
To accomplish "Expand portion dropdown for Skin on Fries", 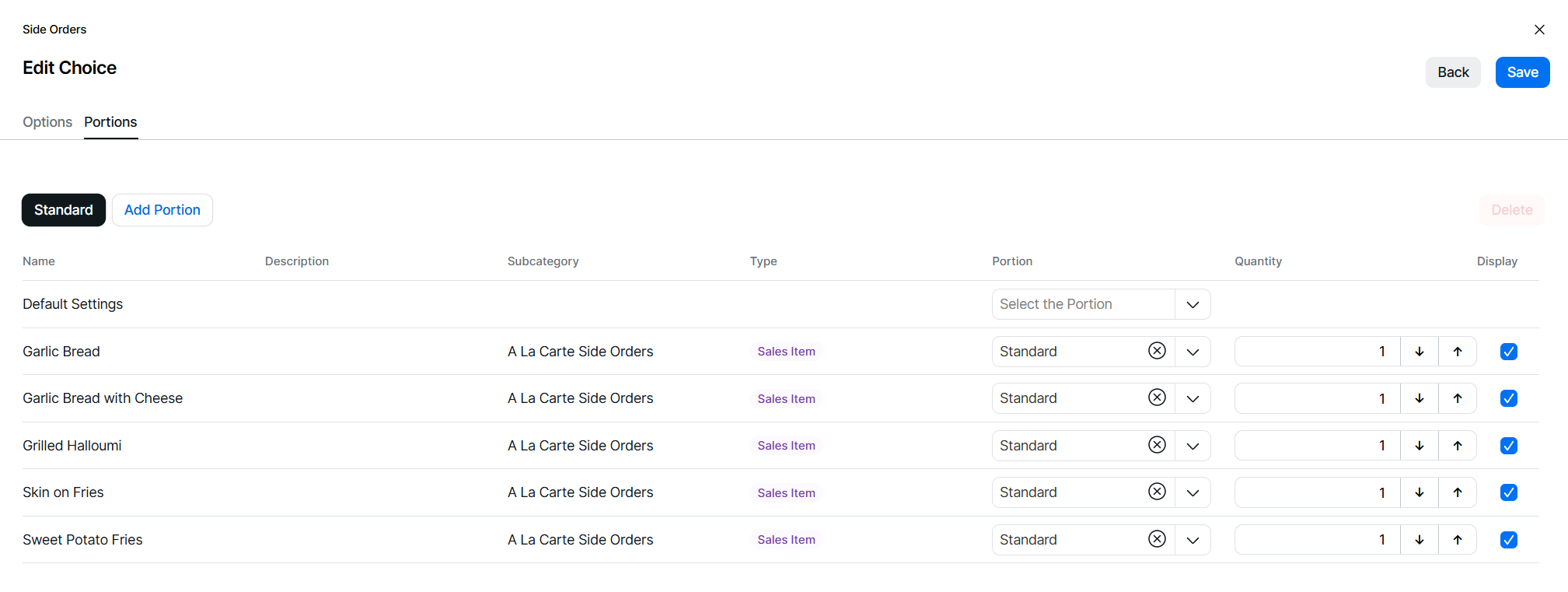I will [1192, 492].
